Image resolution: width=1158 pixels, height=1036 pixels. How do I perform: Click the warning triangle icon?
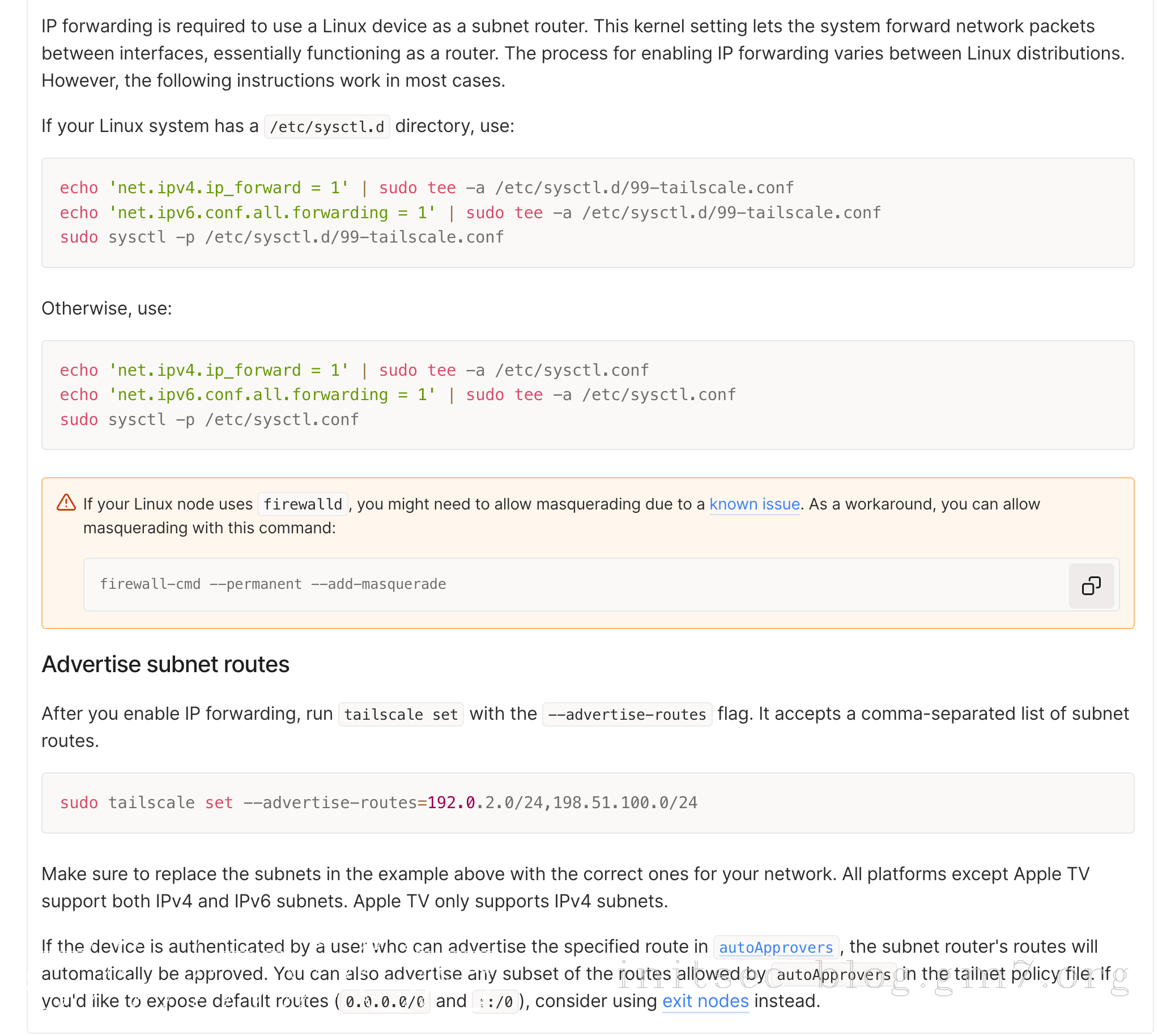point(66,503)
